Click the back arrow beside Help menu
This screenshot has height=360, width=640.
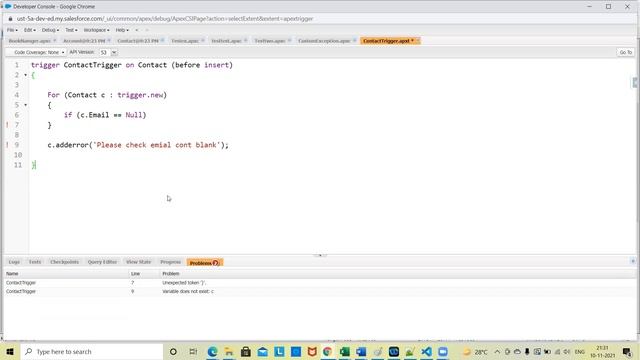coord(137,30)
